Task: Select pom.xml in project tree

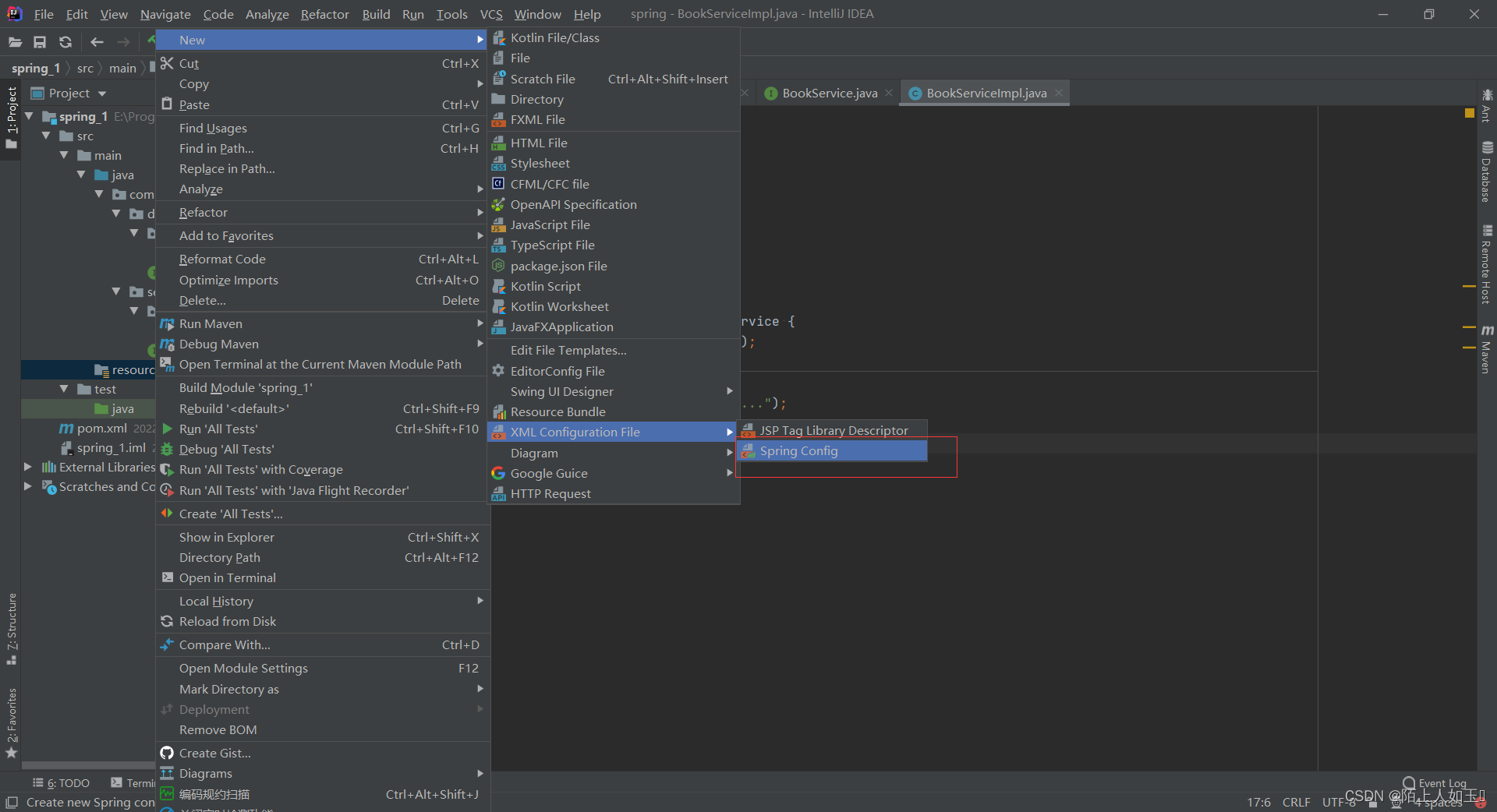Action: coord(101,428)
